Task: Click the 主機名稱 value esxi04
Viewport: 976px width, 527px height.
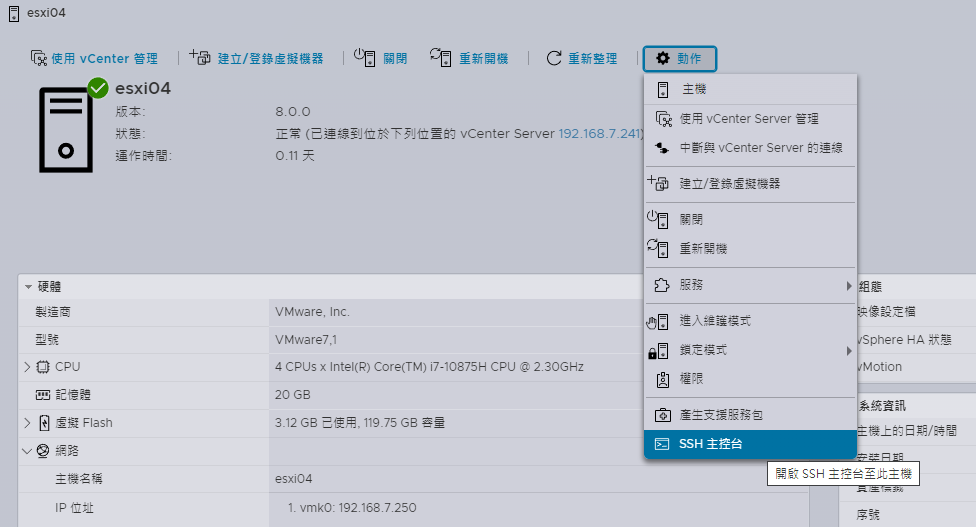Action: click(x=294, y=479)
